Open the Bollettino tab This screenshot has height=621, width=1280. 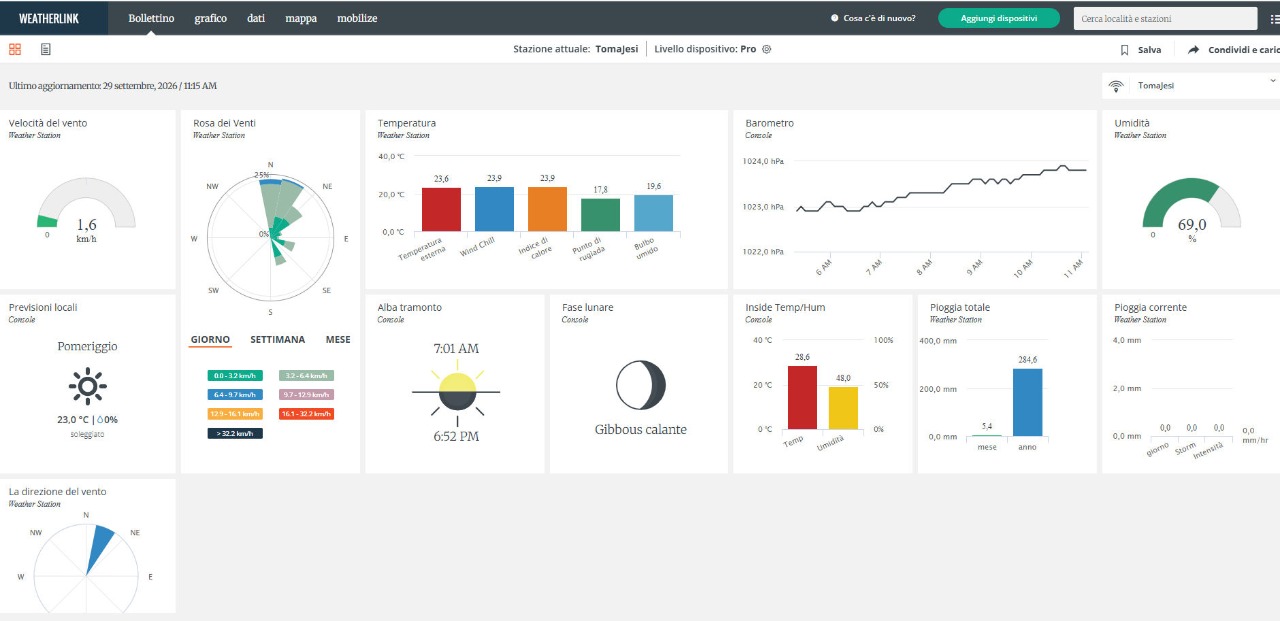tap(151, 18)
